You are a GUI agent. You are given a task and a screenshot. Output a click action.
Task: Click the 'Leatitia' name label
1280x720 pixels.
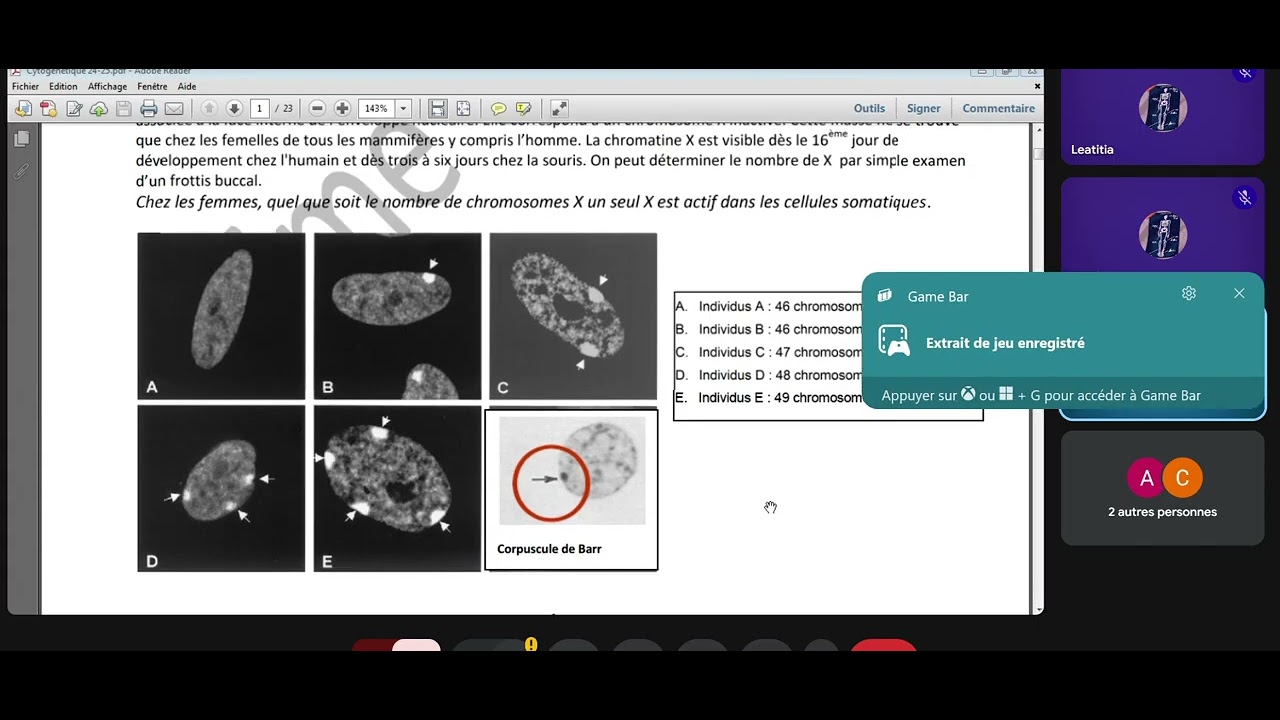tap(1092, 150)
